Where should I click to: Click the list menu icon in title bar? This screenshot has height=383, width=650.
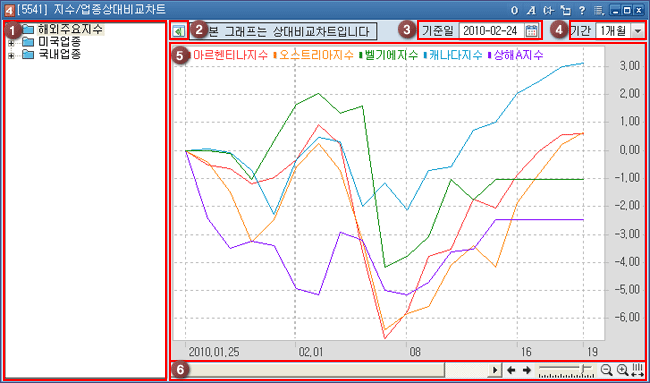pos(599,10)
